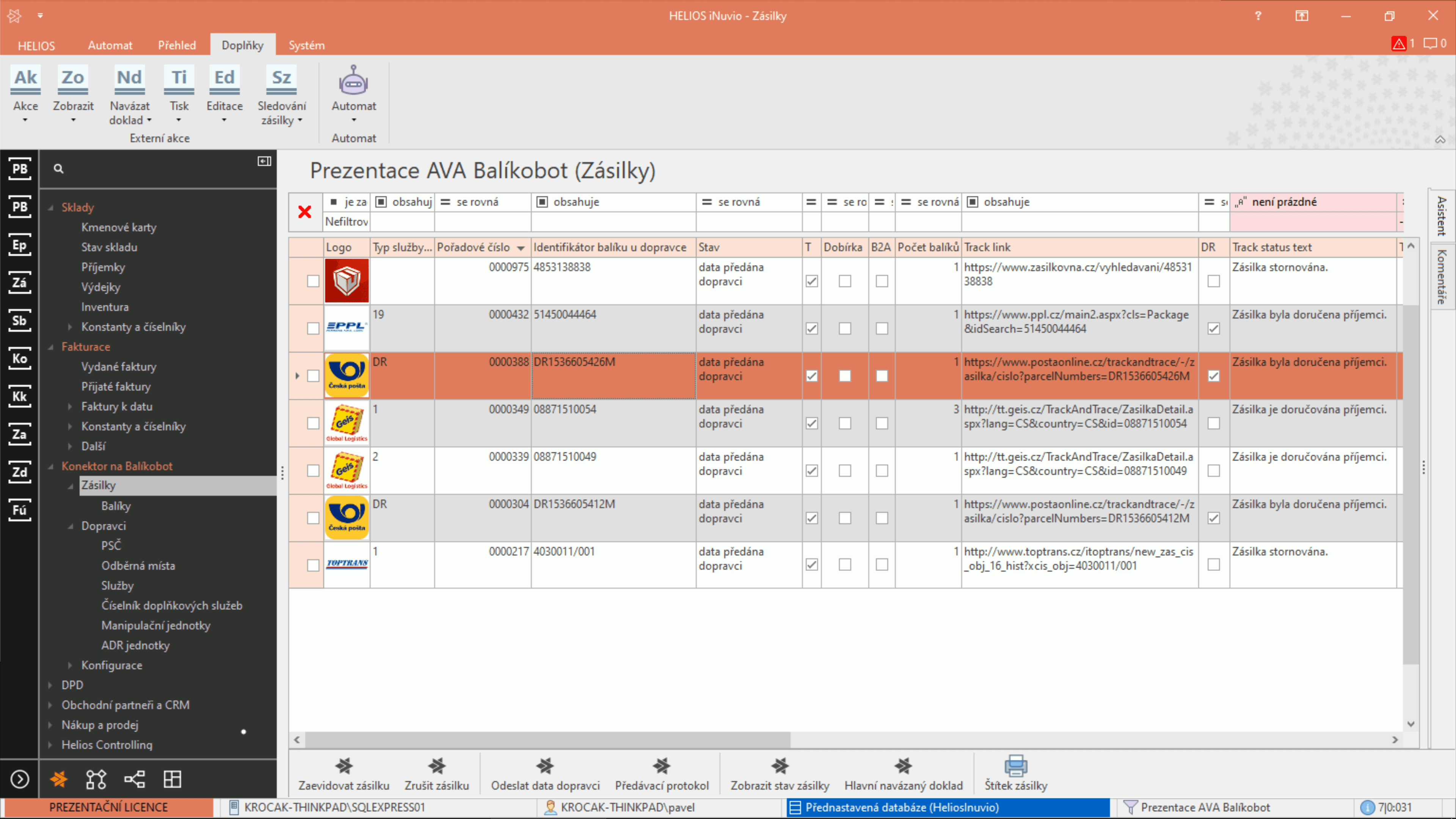Switch to the Přehled ribbon tab
1456x819 pixels.
coord(177,45)
